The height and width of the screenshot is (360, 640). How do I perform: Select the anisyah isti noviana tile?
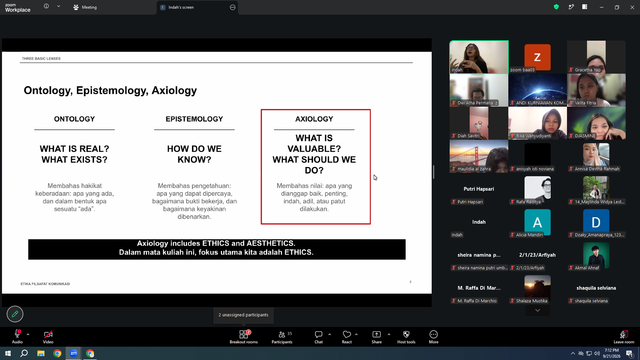pyautogui.click(x=537, y=156)
